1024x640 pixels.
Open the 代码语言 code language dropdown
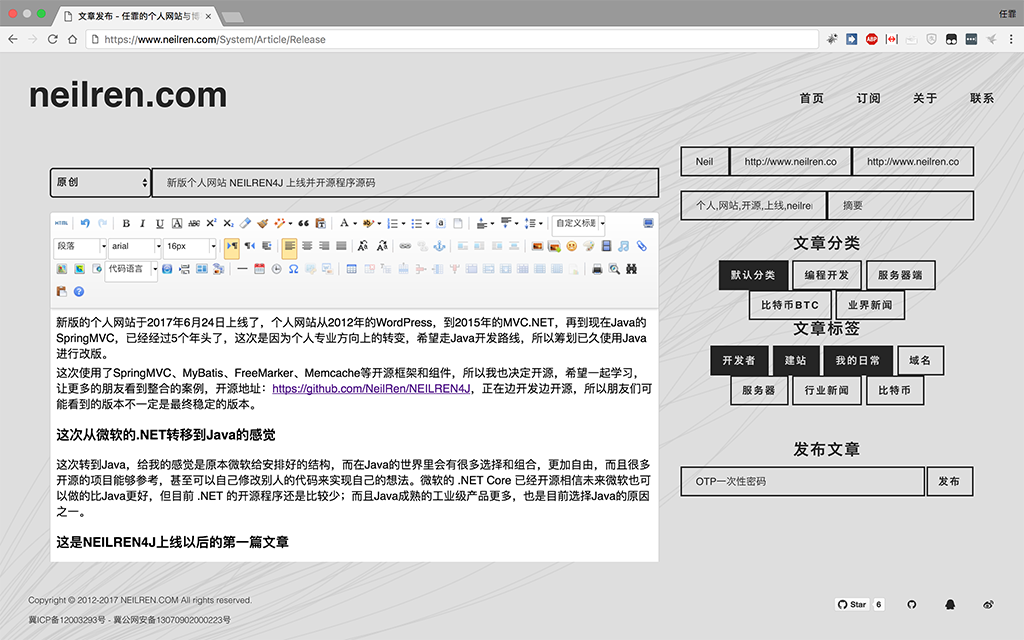pos(131,269)
